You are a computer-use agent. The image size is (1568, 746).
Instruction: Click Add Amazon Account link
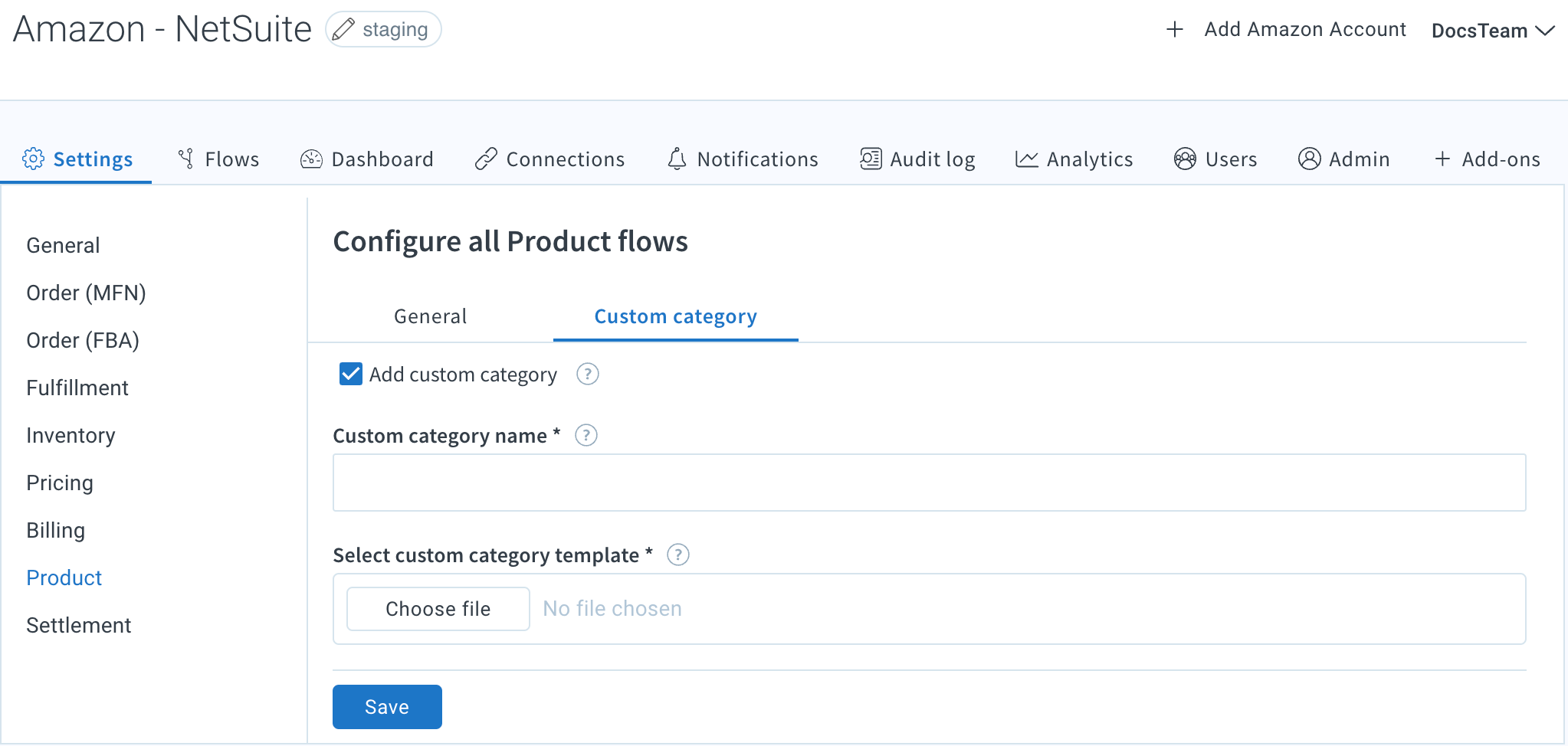tap(1305, 29)
